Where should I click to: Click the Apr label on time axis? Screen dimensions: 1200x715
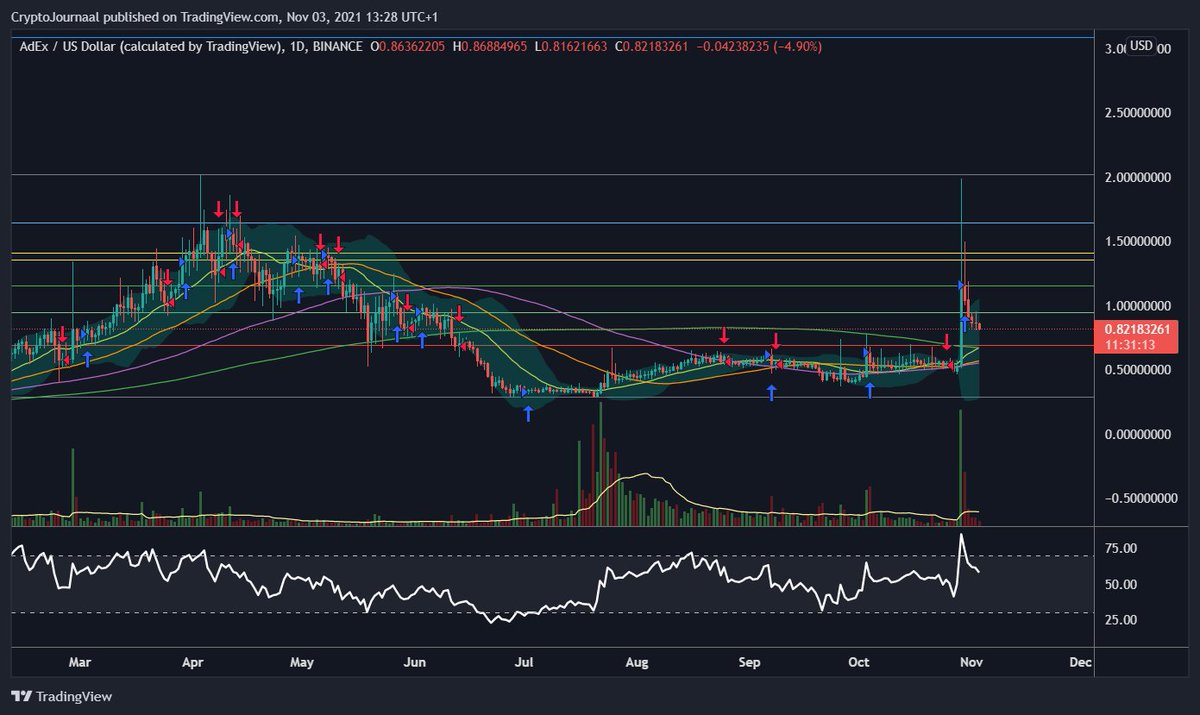pyautogui.click(x=194, y=661)
